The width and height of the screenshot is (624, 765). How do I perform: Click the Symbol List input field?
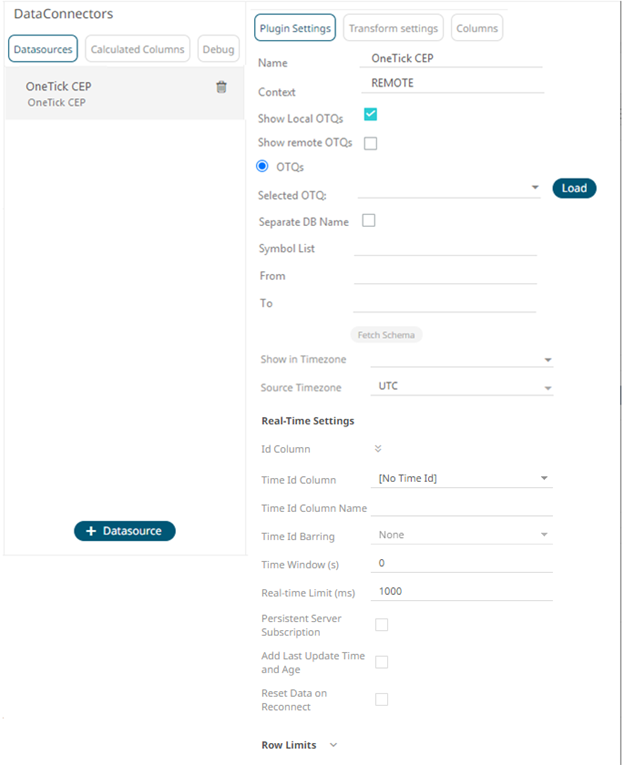coord(445,247)
